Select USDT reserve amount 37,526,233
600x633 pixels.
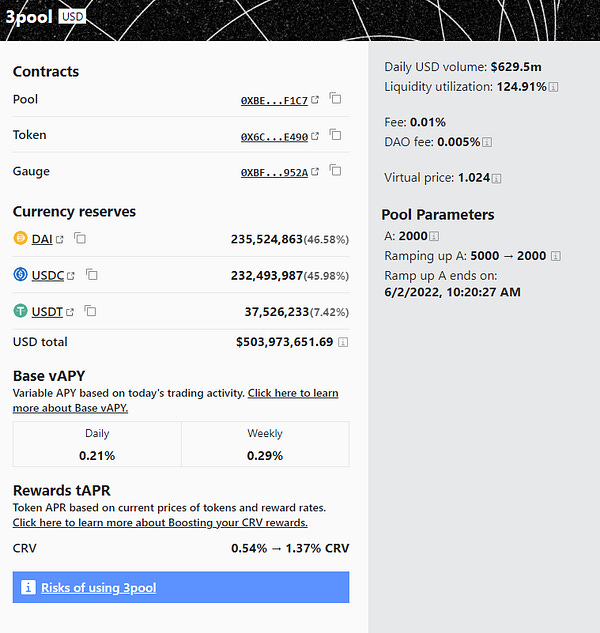coord(277,312)
